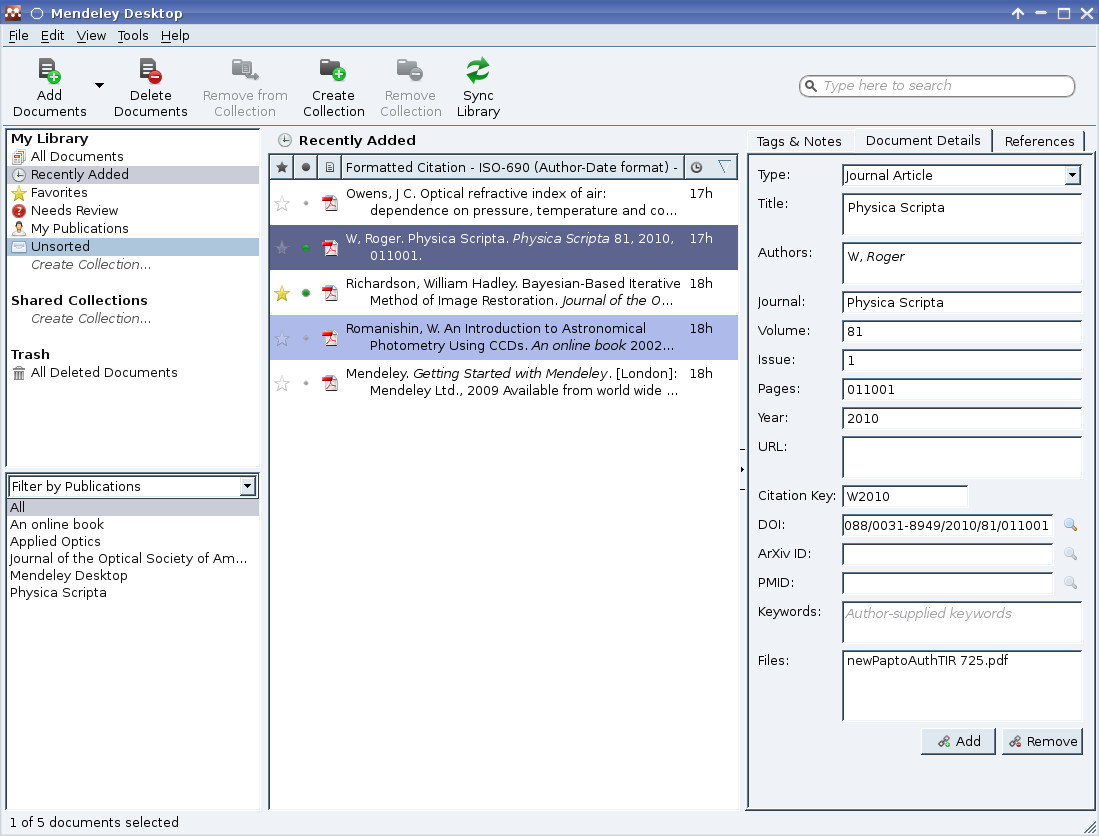1099x836 pixels.
Task: Click the Keywords input field
Action: (962, 622)
